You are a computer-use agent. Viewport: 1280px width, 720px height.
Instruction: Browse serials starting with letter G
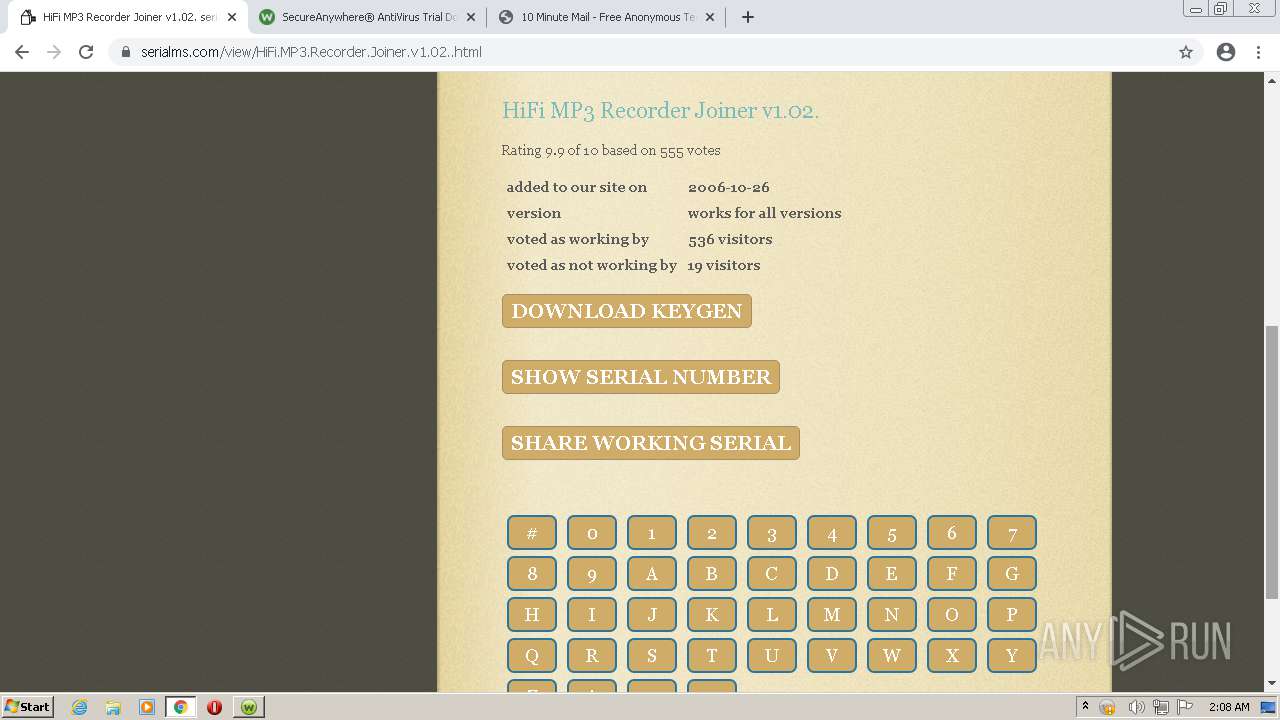click(x=1012, y=574)
